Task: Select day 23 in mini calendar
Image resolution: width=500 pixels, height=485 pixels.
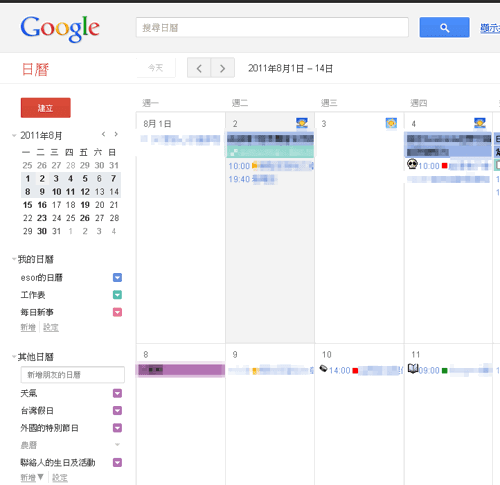Action: click(x=42, y=218)
